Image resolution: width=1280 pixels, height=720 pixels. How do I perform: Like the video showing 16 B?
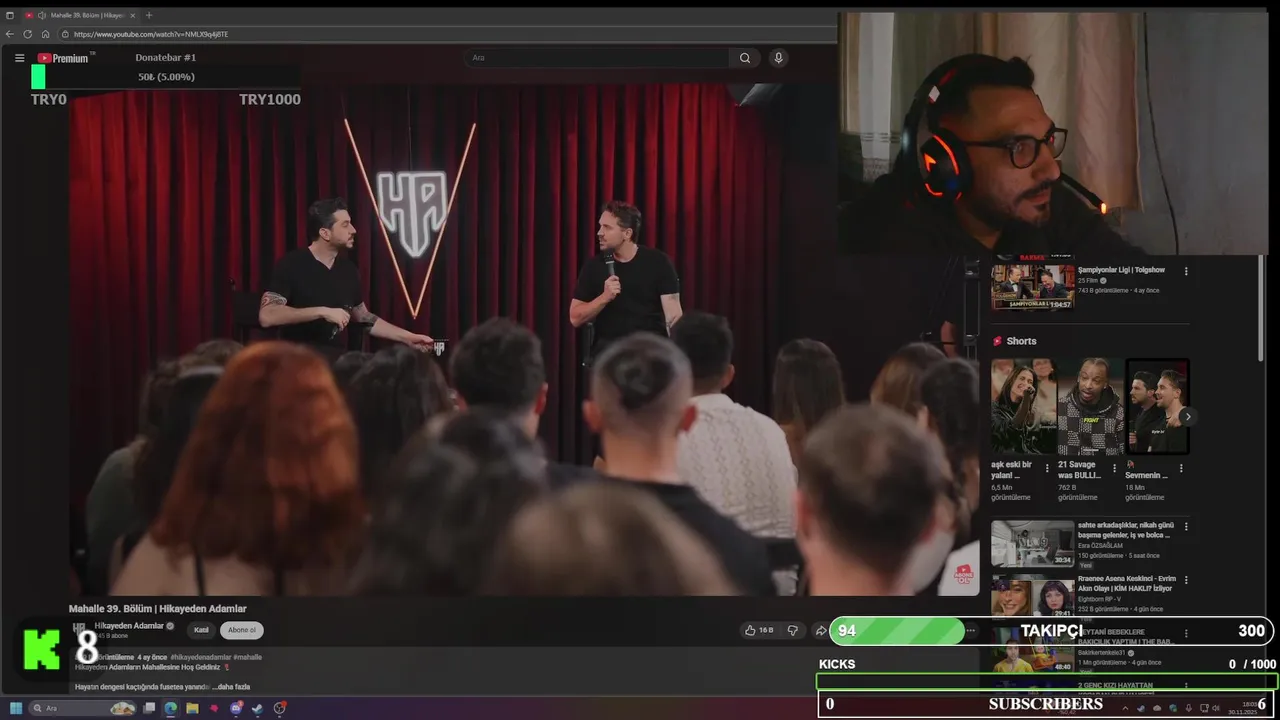759,630
